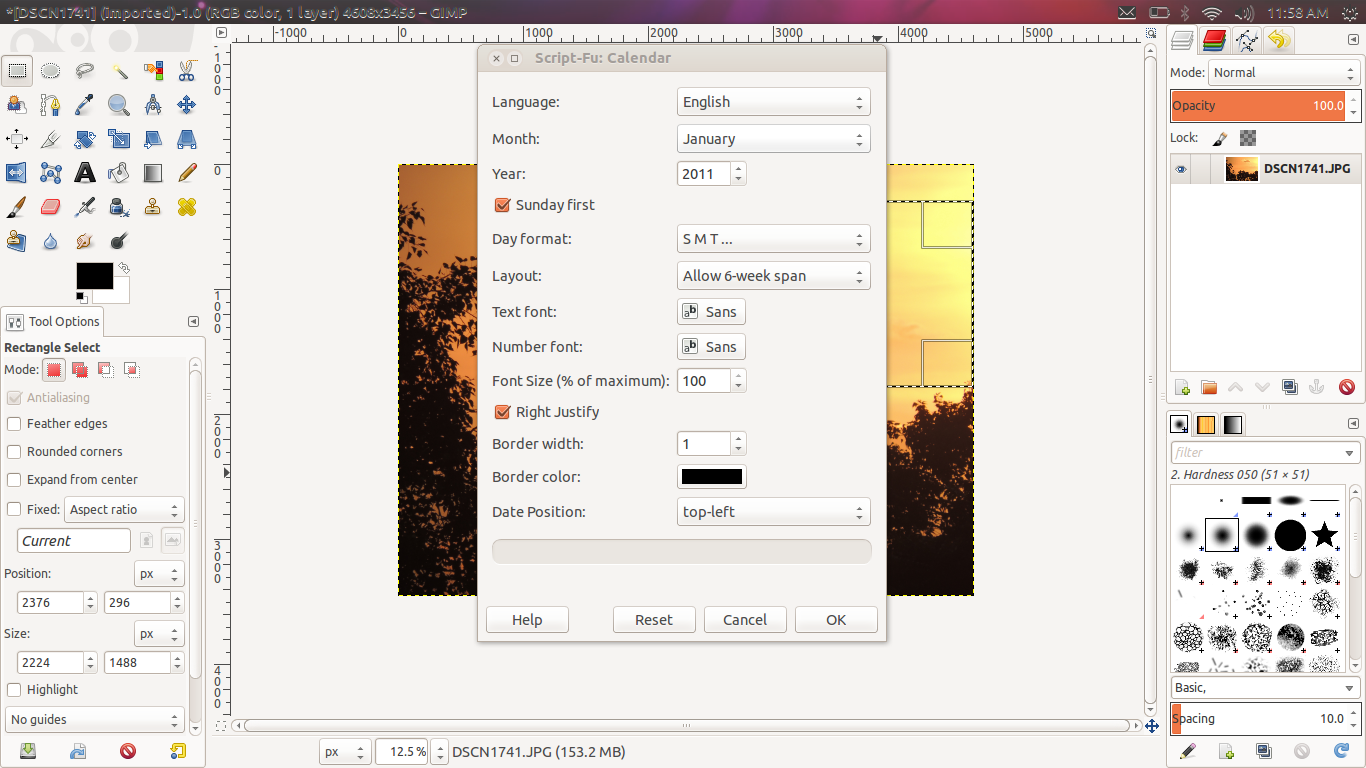Switch to the Undo History tab

1278,41
